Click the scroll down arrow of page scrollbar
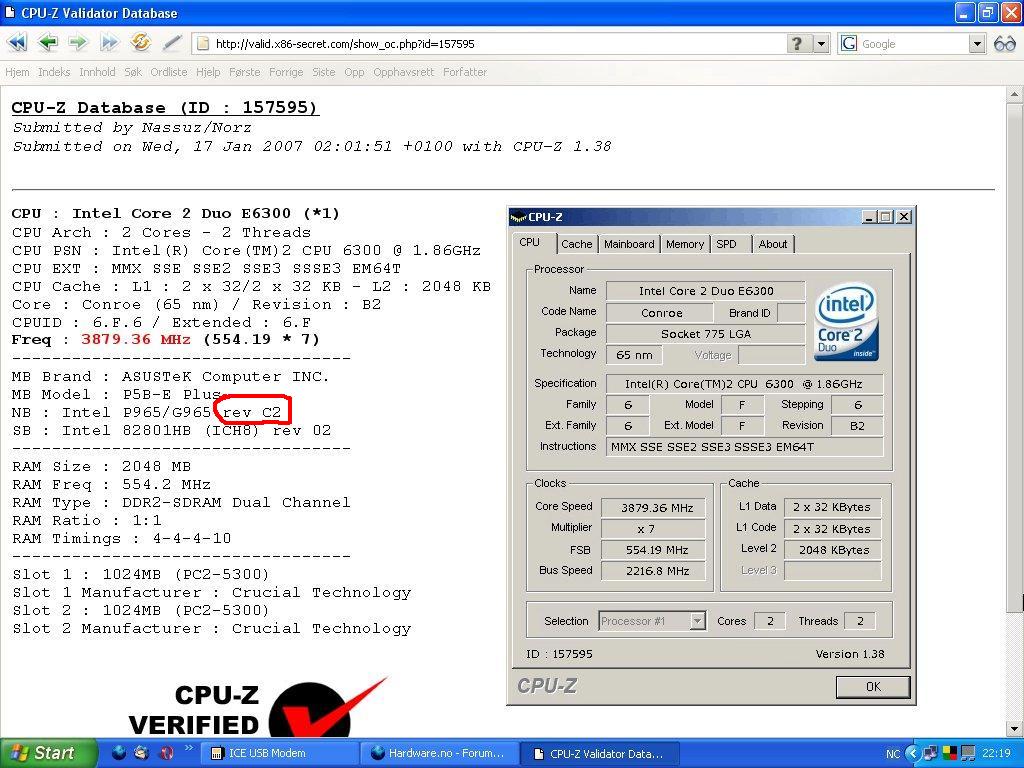The height and width of the screenshot is (768, 1024). coord(1014,729)
